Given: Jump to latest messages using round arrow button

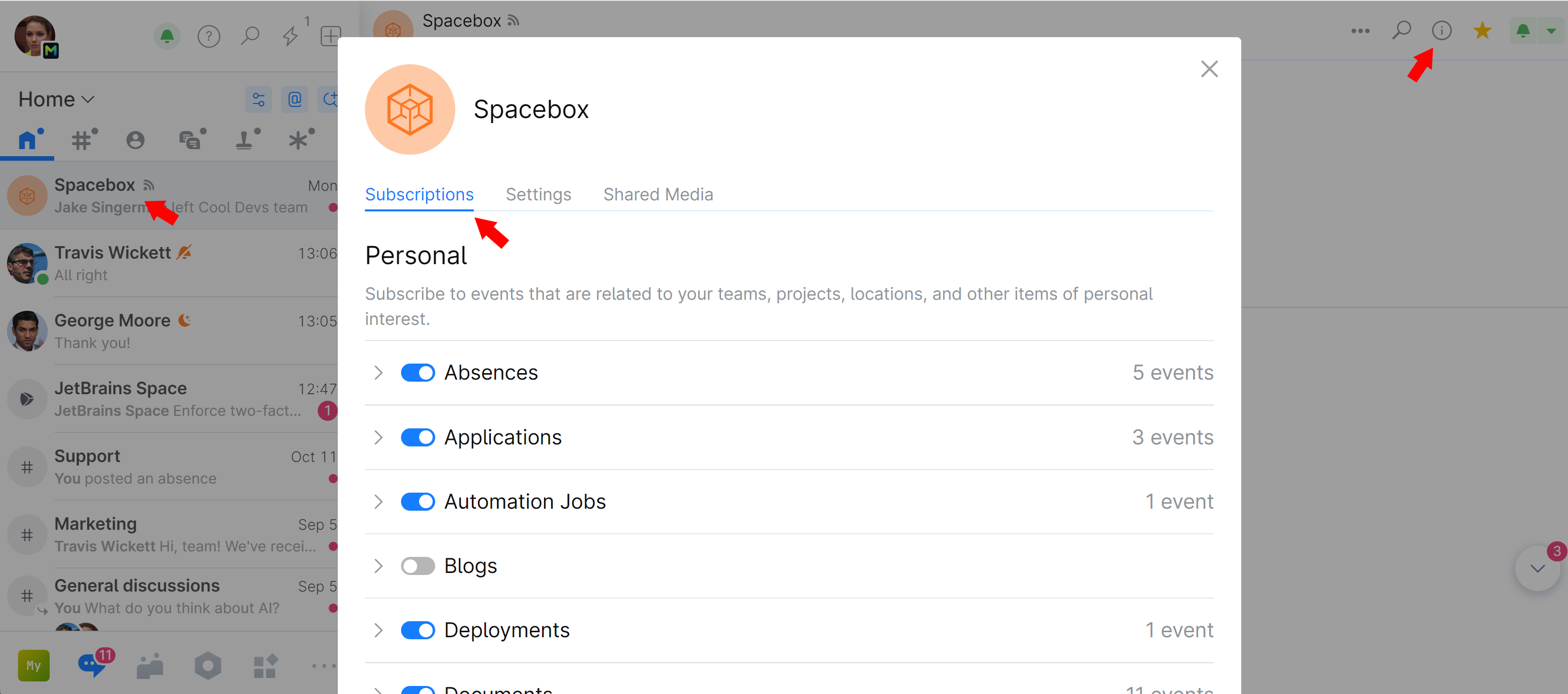Looking at the screenshot, I should (1537, 568).
